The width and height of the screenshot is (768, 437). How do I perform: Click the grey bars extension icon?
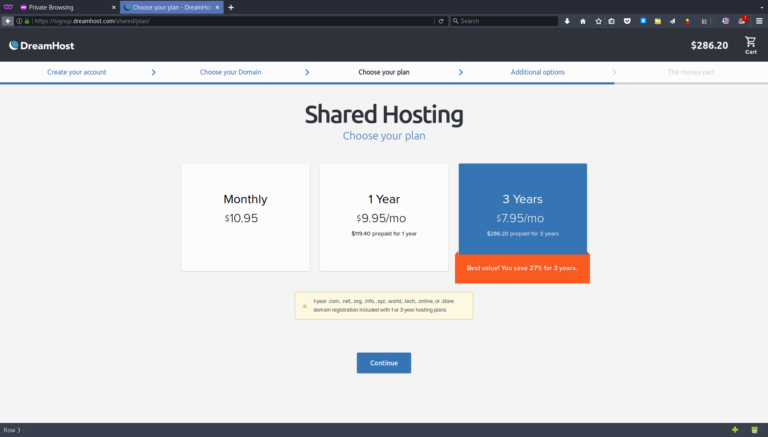click(704, 21)
